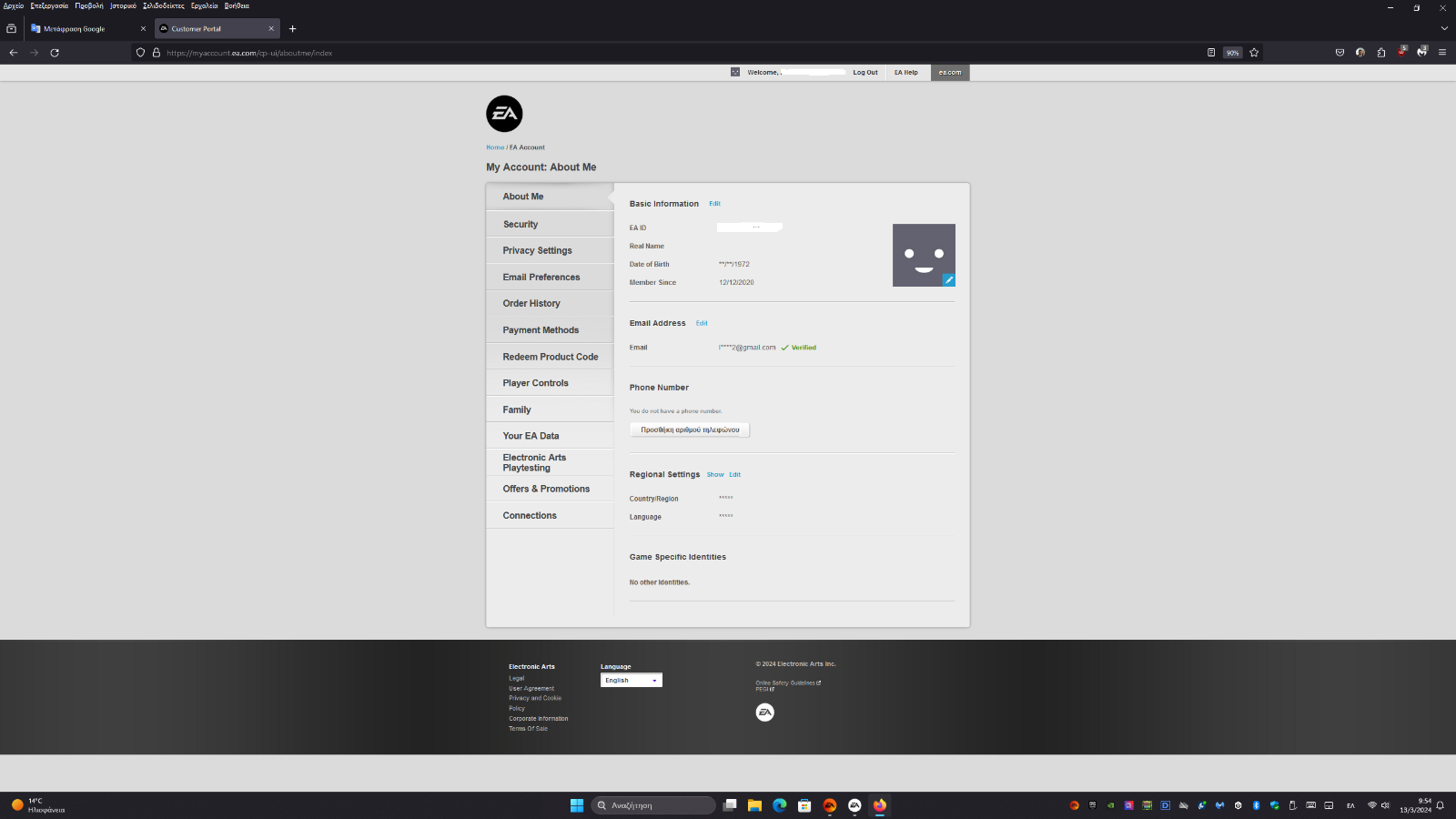Open the Firefox account avatar
The image size is (1456, 819).
click(x=1360, y=53)
